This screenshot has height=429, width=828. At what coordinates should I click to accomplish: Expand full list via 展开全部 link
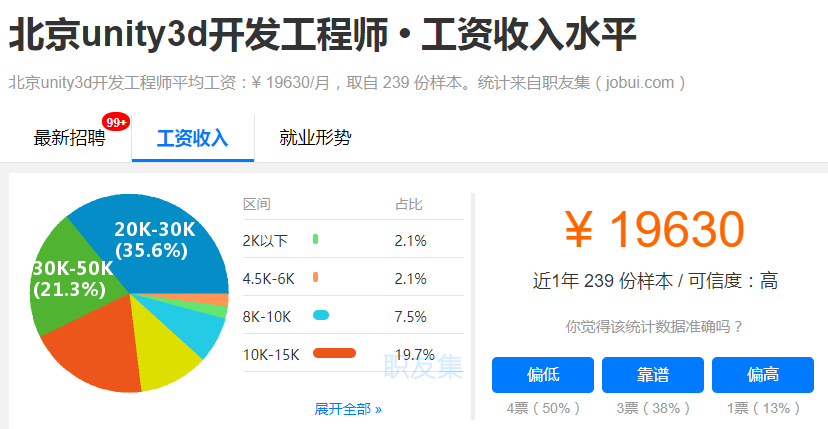click(x=348, y=409)
